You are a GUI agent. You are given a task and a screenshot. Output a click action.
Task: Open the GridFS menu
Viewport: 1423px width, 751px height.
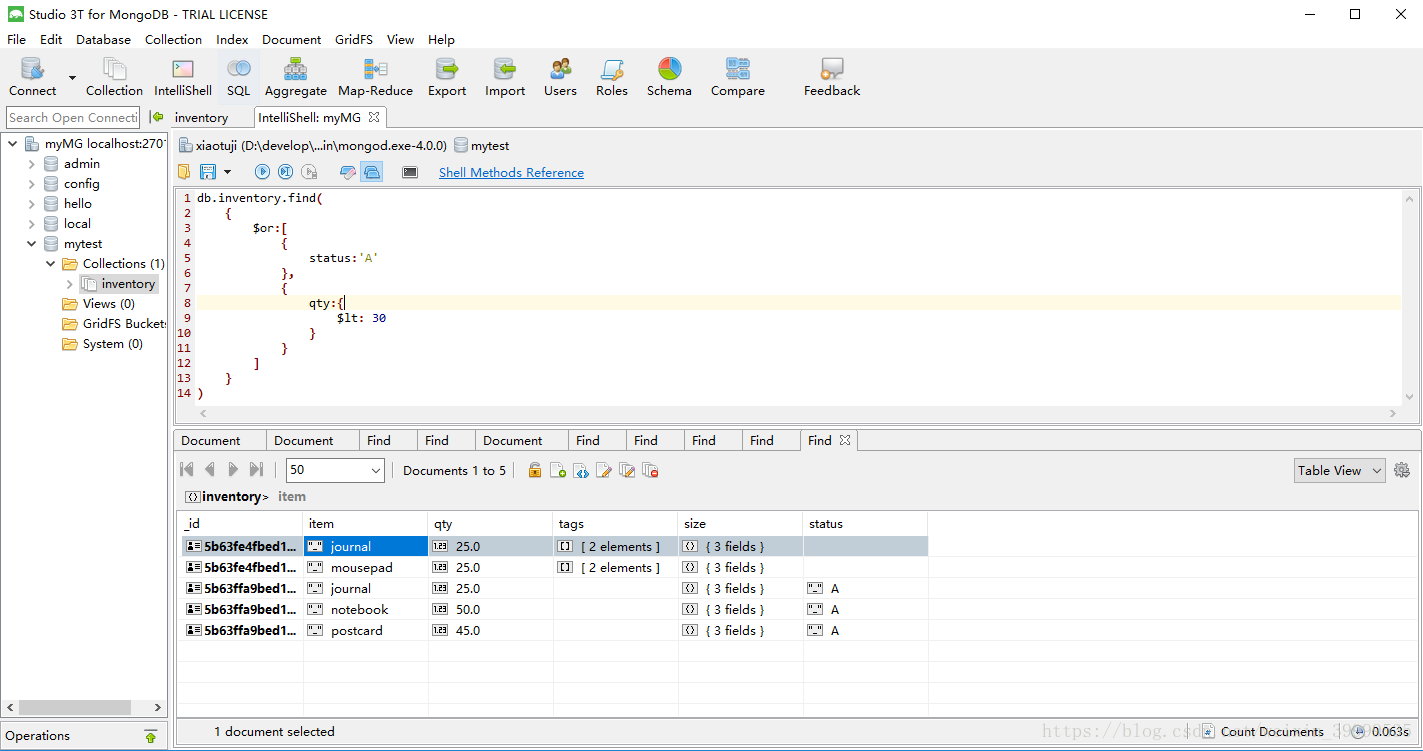pos(354,40)
